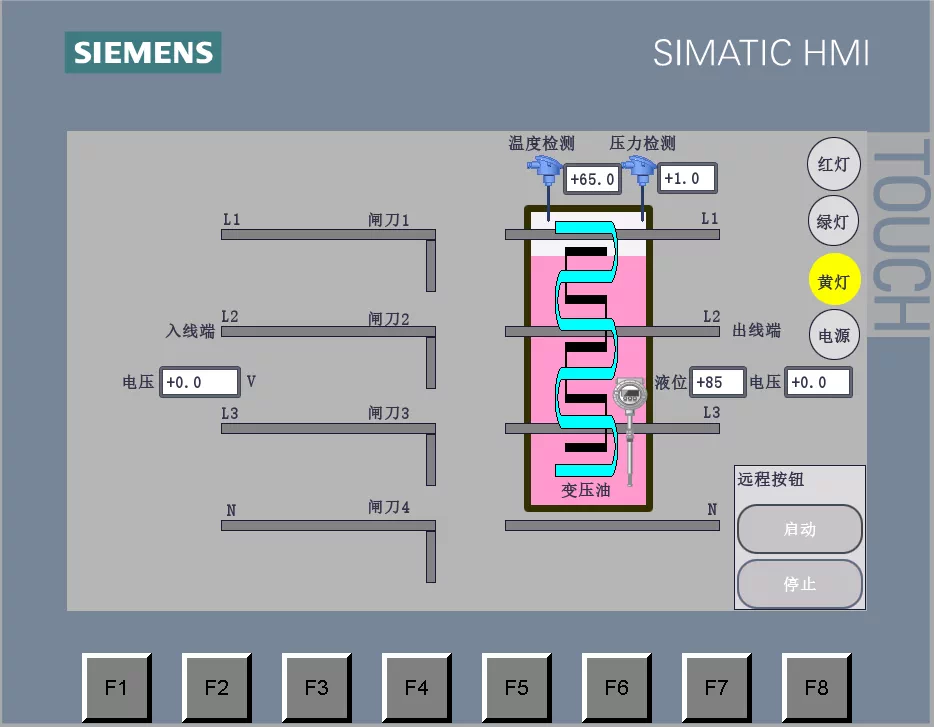Click the +85 液位 level value field

pyautogui.click(x=718, y=382)
